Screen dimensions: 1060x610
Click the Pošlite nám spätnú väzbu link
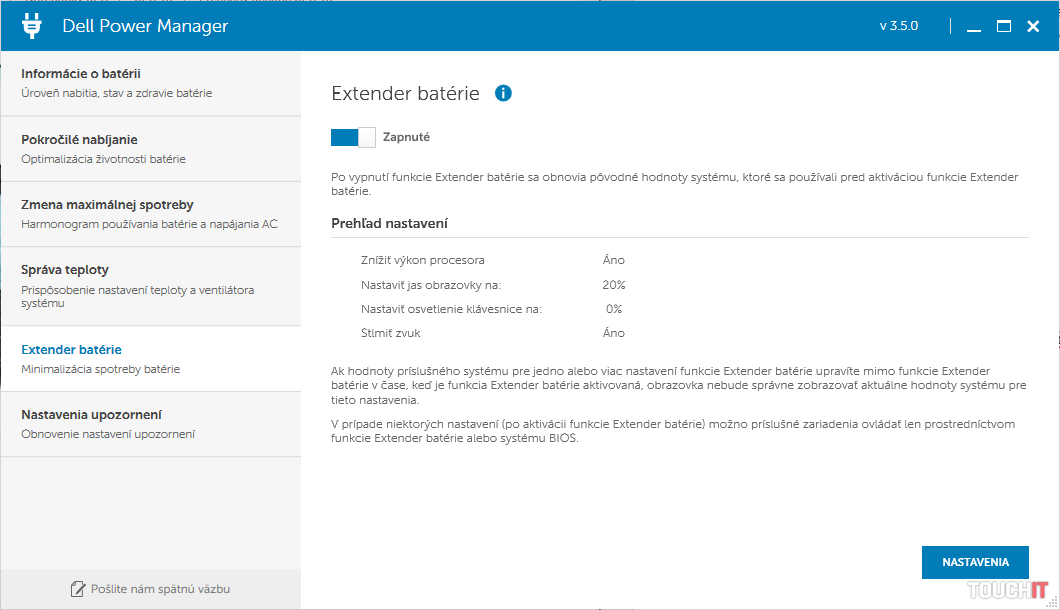[160, 589]
